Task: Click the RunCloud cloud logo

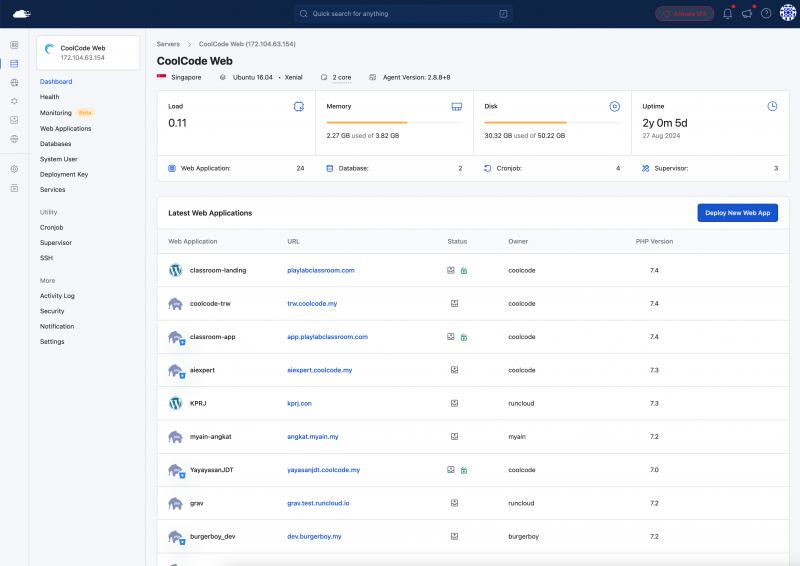Action: coord(22,14)
